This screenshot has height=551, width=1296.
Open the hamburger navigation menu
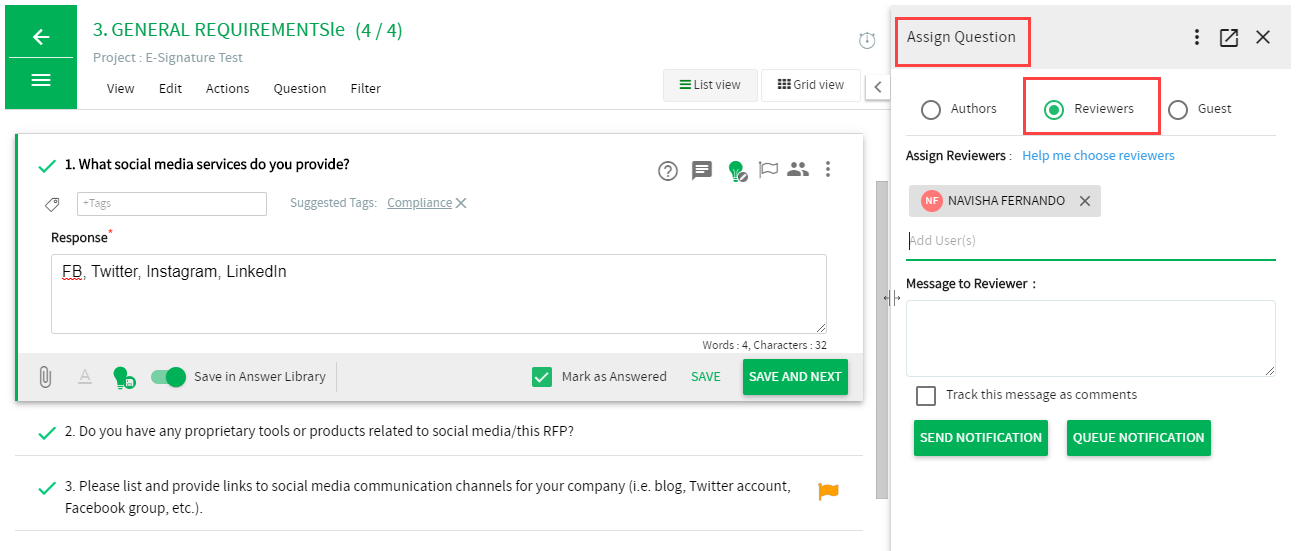tap(41, 80)
